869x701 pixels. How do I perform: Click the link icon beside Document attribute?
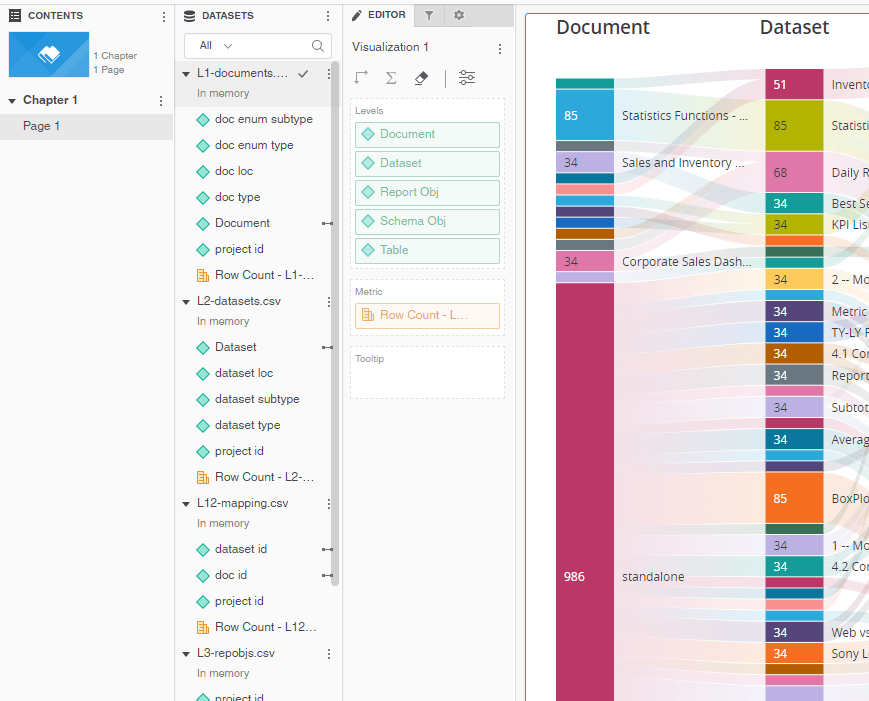coord(327,223)
